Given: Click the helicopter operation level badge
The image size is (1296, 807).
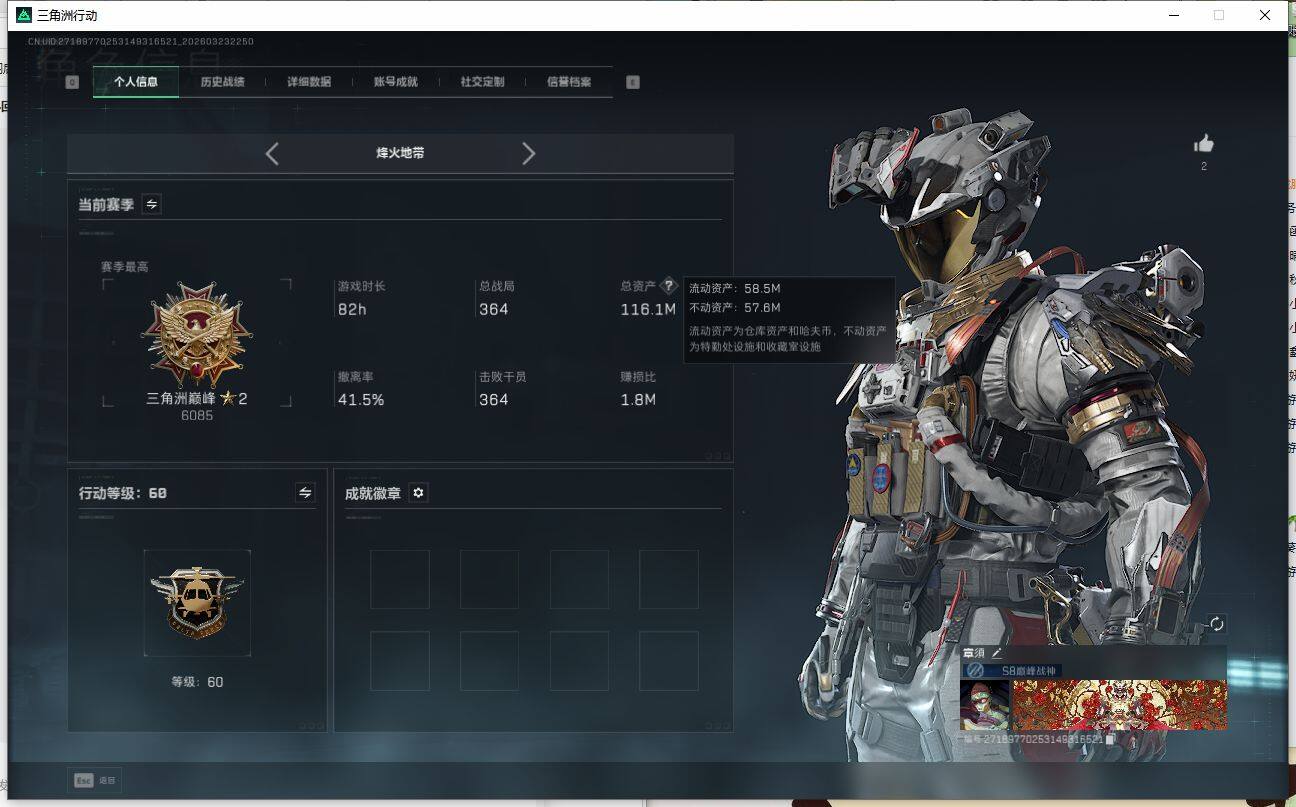Looking at the screenshot, I should [x=197, y=602].
